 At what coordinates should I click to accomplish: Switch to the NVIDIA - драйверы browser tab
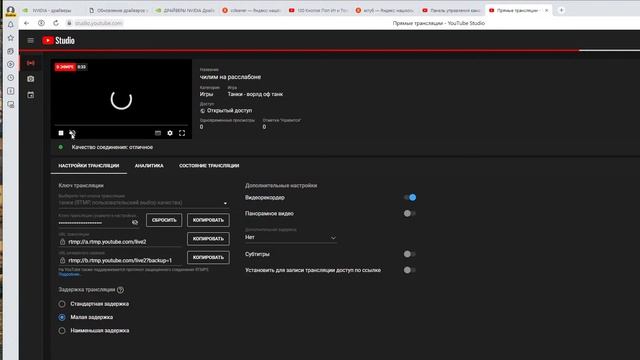click(51, 10)
